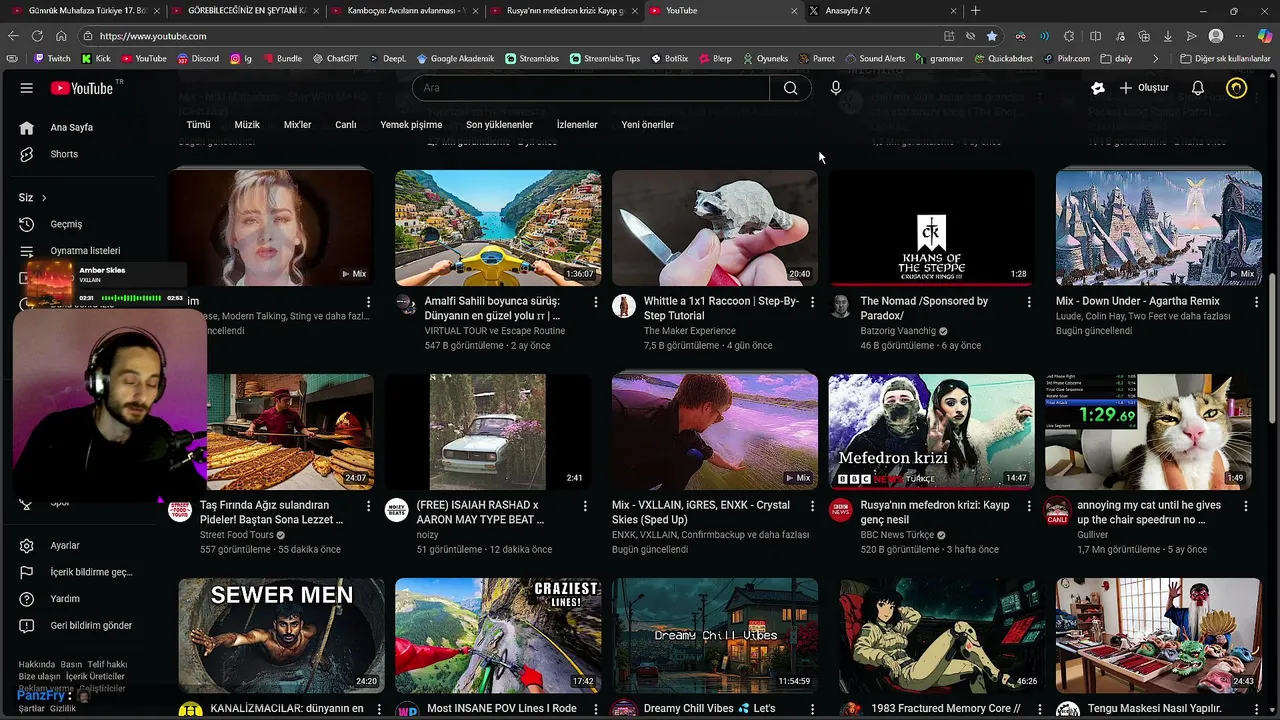
Task: Open Geçmiş history in sidebar
Action: pyautogui.click(x=66, y=224)
